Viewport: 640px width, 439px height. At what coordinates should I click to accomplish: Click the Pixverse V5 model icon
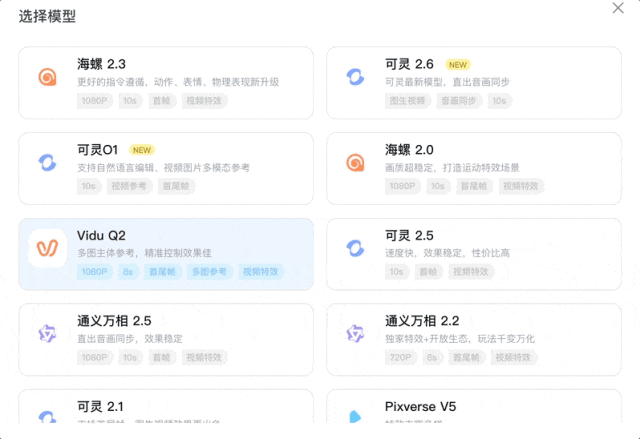coord(355,417)
